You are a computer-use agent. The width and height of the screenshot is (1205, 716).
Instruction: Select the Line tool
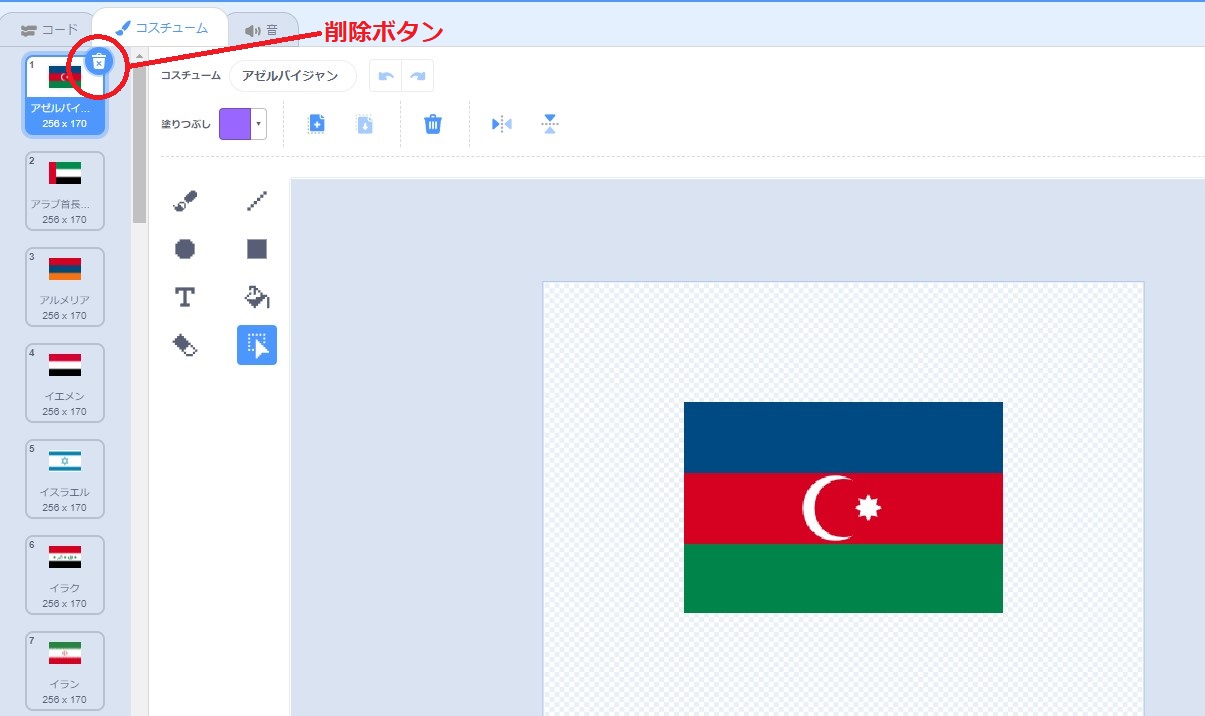tap(257, 201)
